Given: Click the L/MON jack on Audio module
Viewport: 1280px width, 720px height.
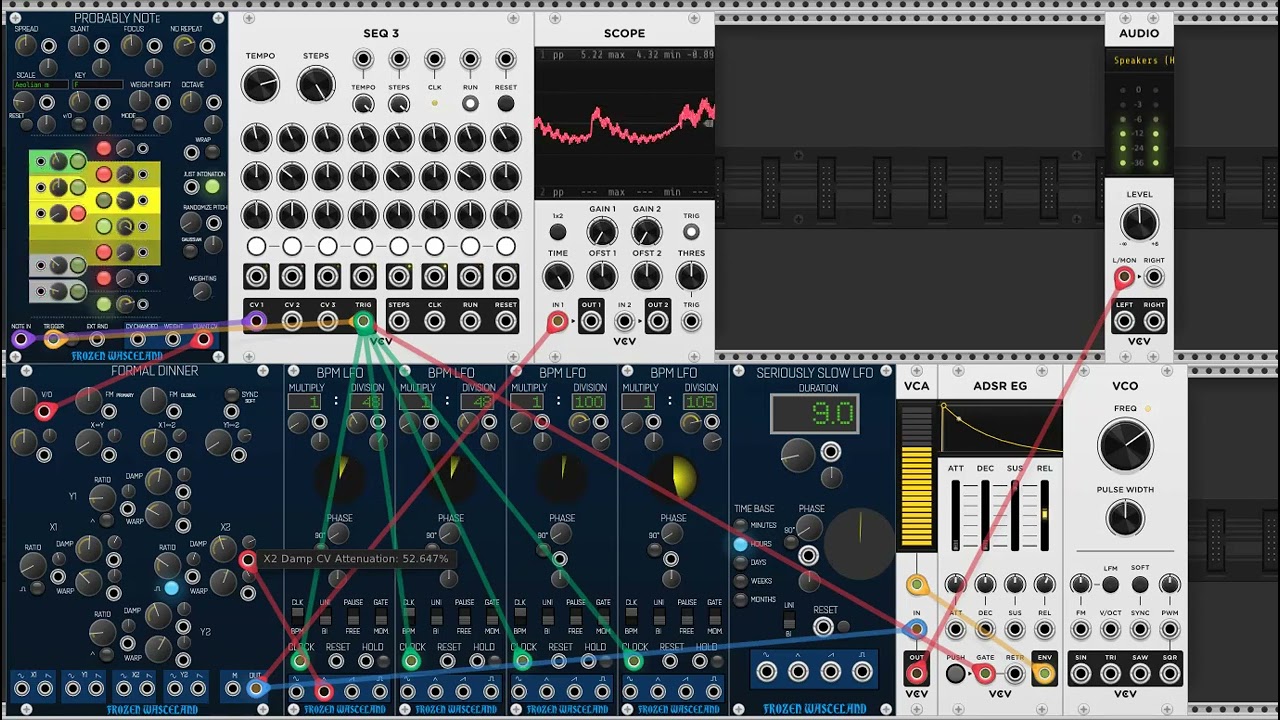Looking at the screenshot, I should pyautogui.click(x=1124, y=277).
